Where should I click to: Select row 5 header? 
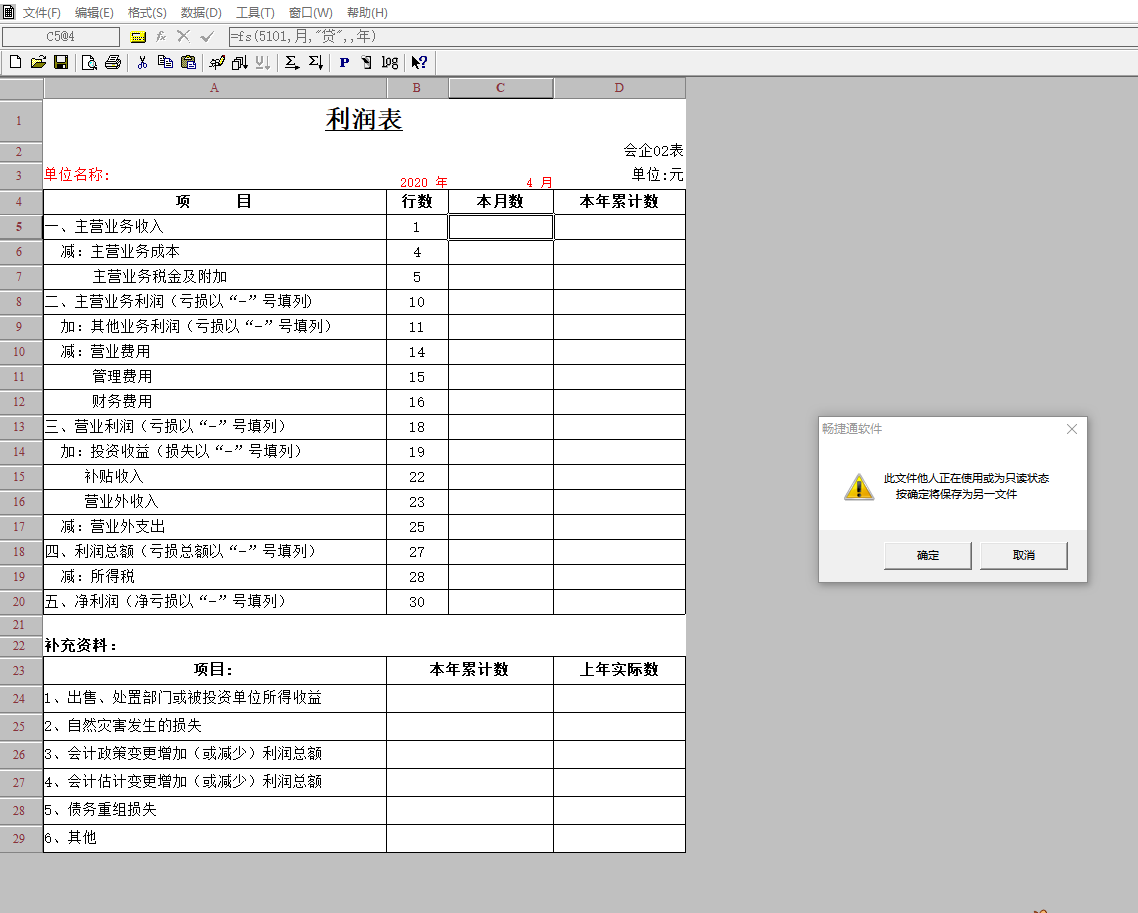20,227
